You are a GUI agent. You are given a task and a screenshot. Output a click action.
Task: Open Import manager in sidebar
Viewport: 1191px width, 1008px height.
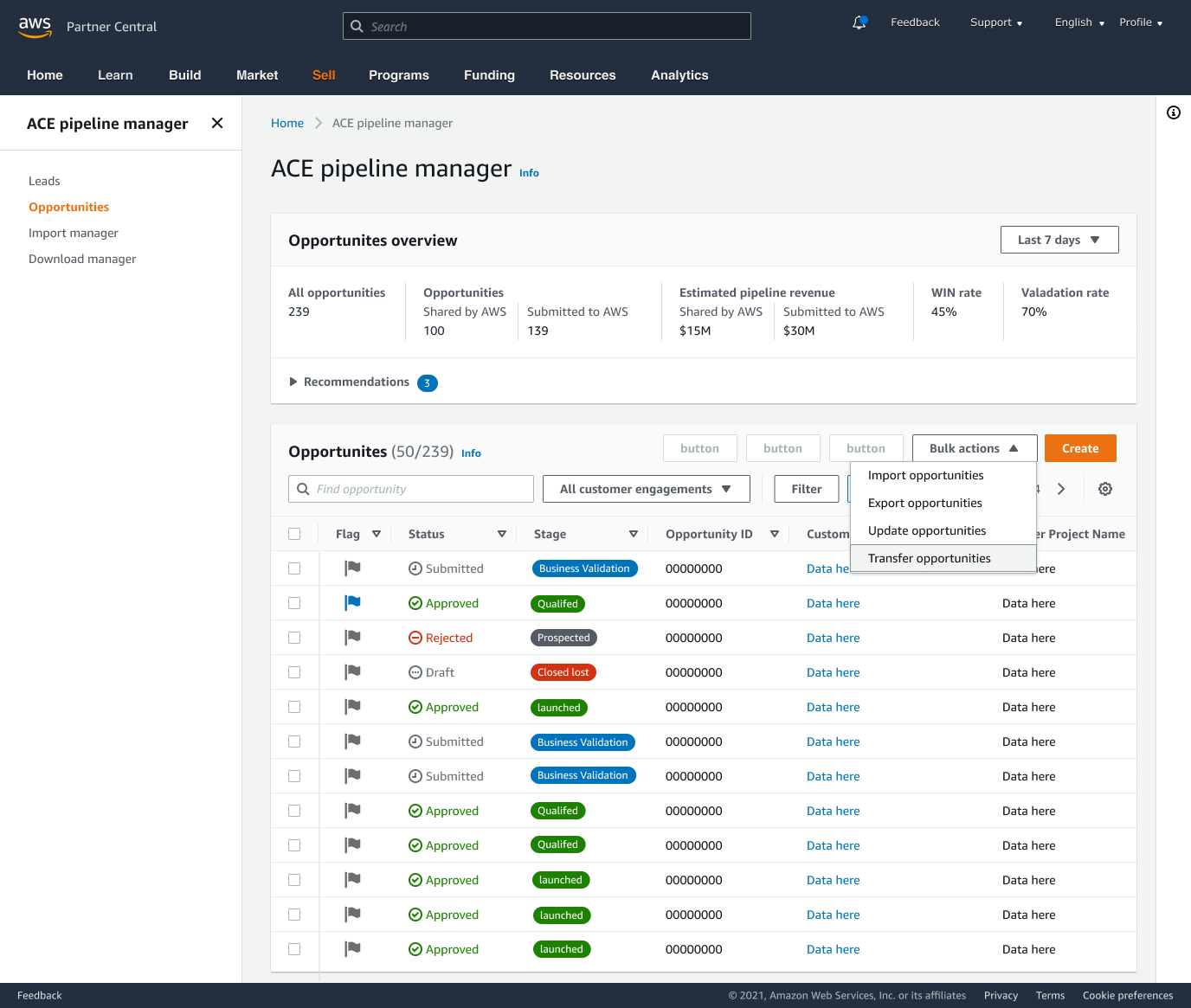coord(74,233)
